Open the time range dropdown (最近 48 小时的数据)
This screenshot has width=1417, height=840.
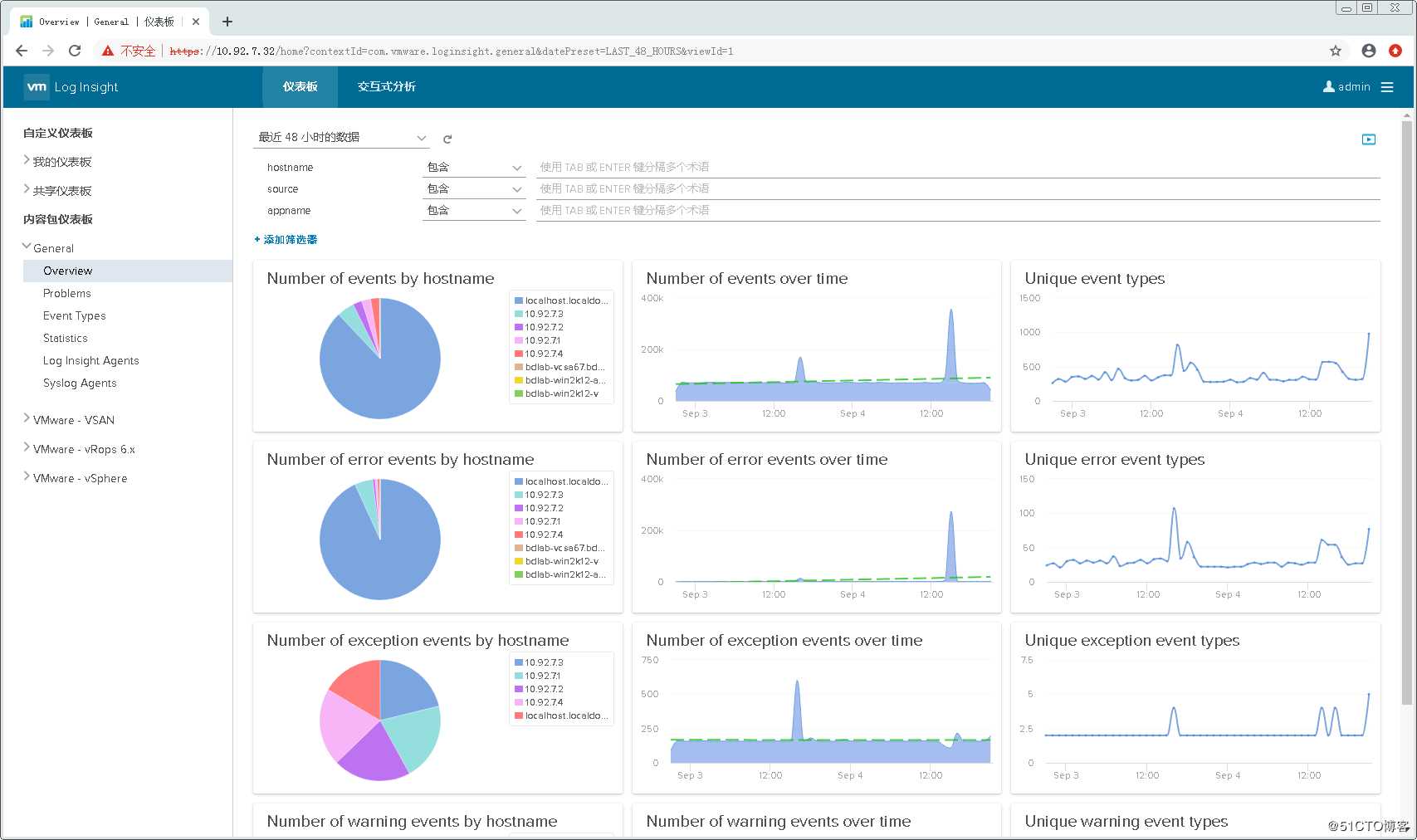(341, 137)
